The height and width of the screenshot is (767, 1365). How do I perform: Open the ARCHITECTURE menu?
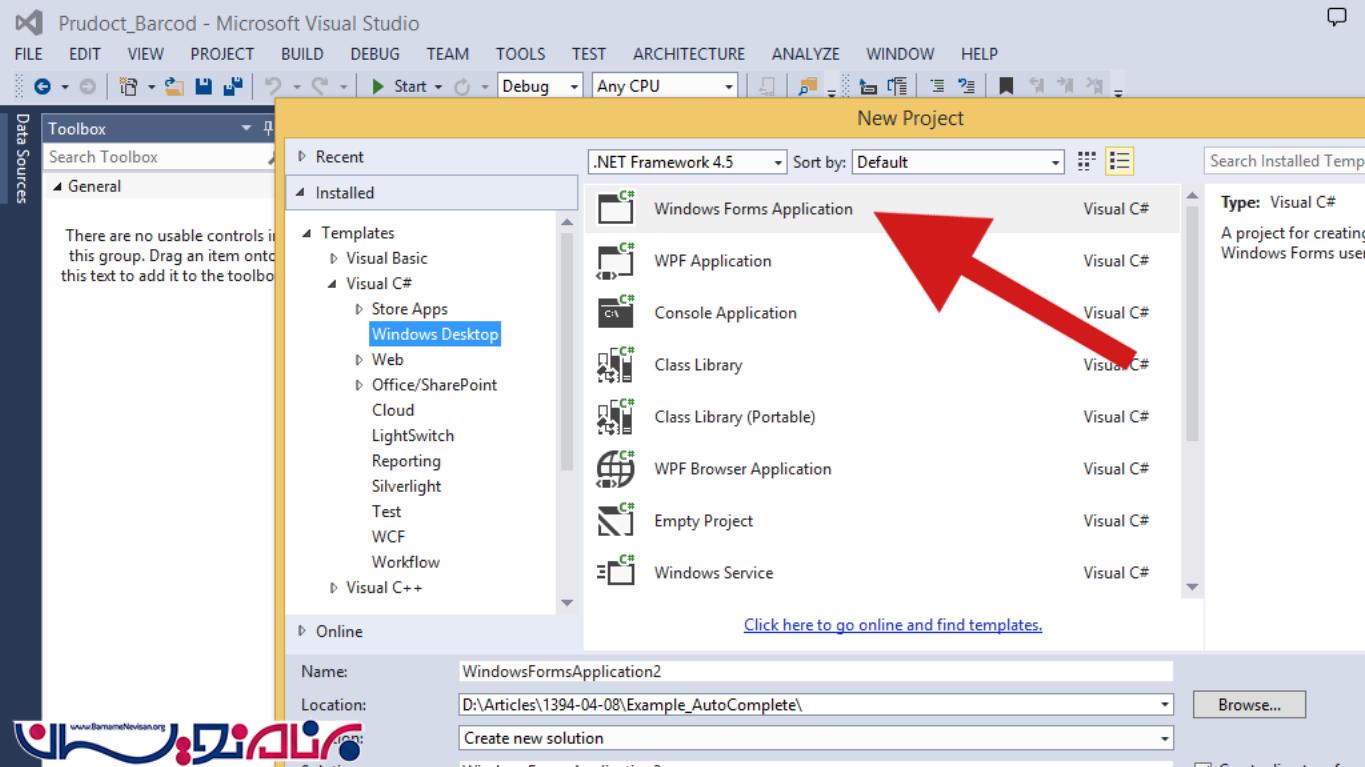(x=688, y=54)
